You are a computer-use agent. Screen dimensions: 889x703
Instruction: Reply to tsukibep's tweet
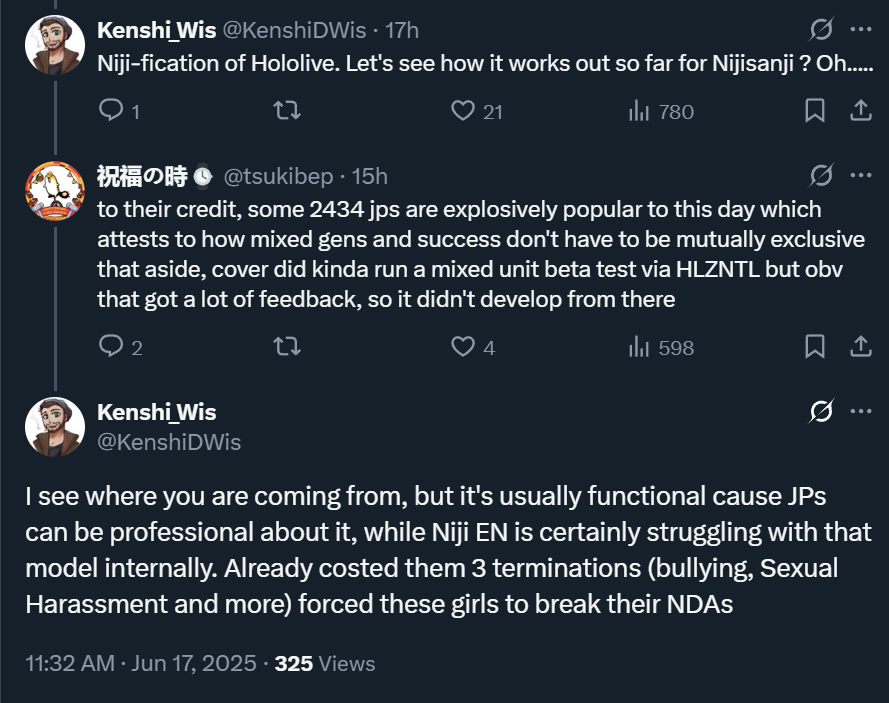coord(111,347)
